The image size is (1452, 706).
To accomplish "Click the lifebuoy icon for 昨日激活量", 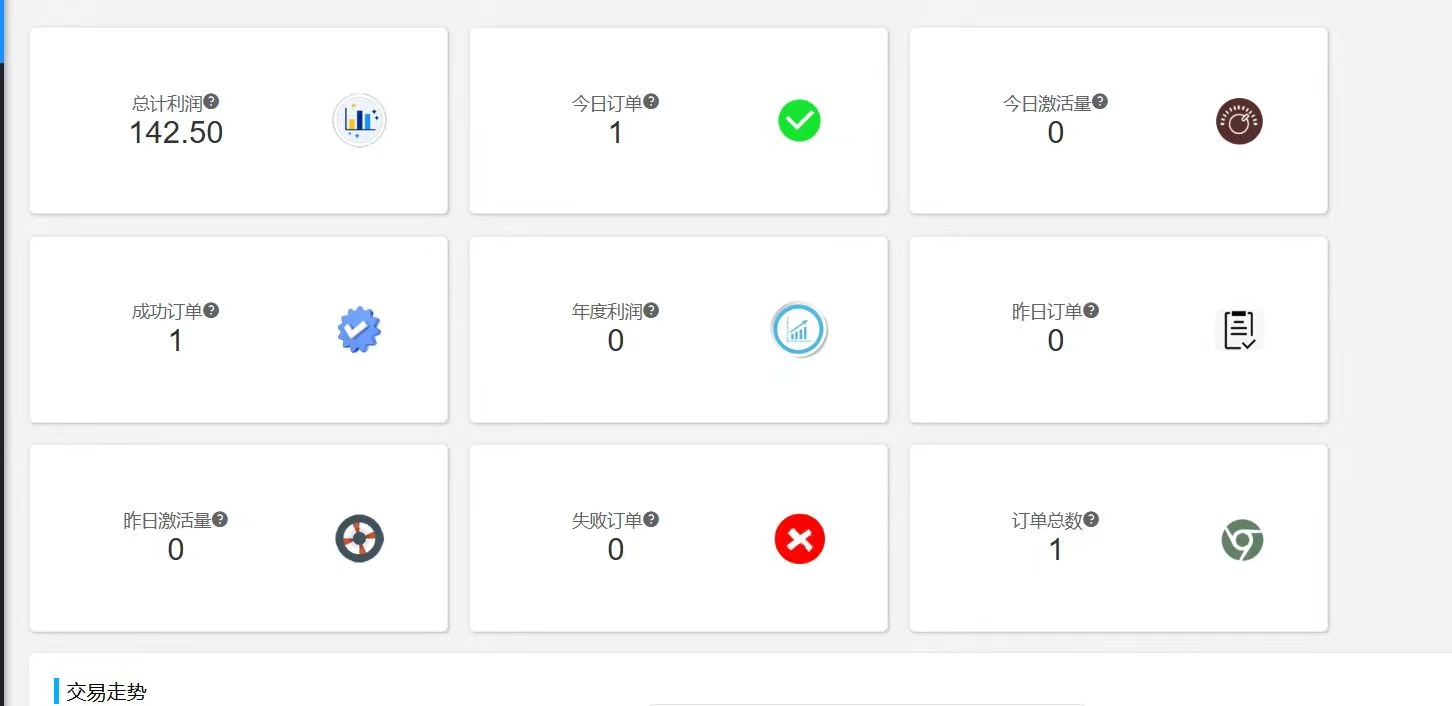I will point(359,539).
